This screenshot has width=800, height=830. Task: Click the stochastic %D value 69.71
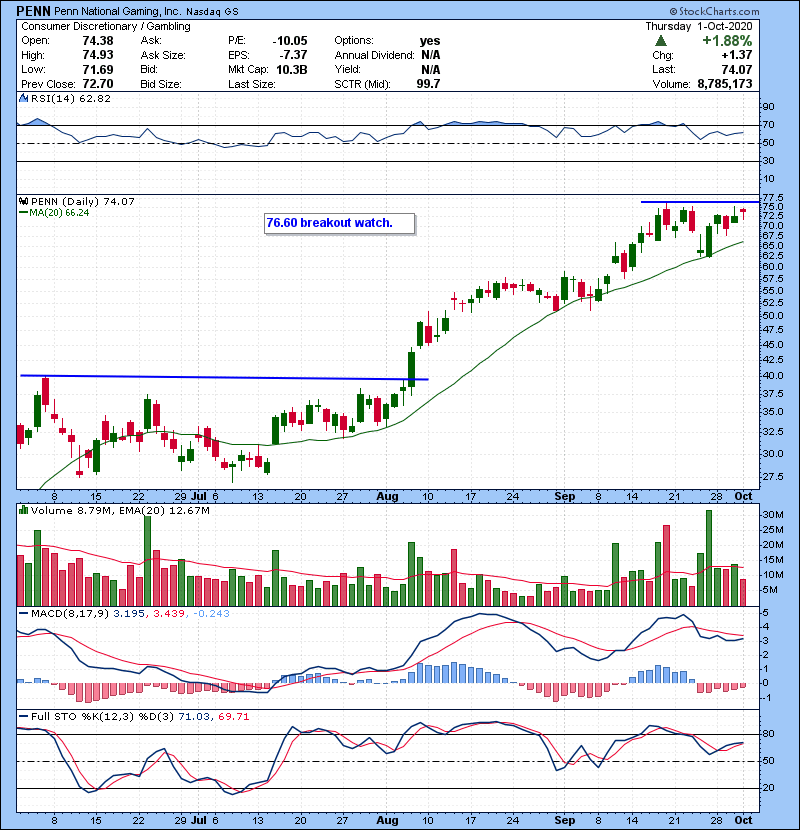[x=233, y=717]
